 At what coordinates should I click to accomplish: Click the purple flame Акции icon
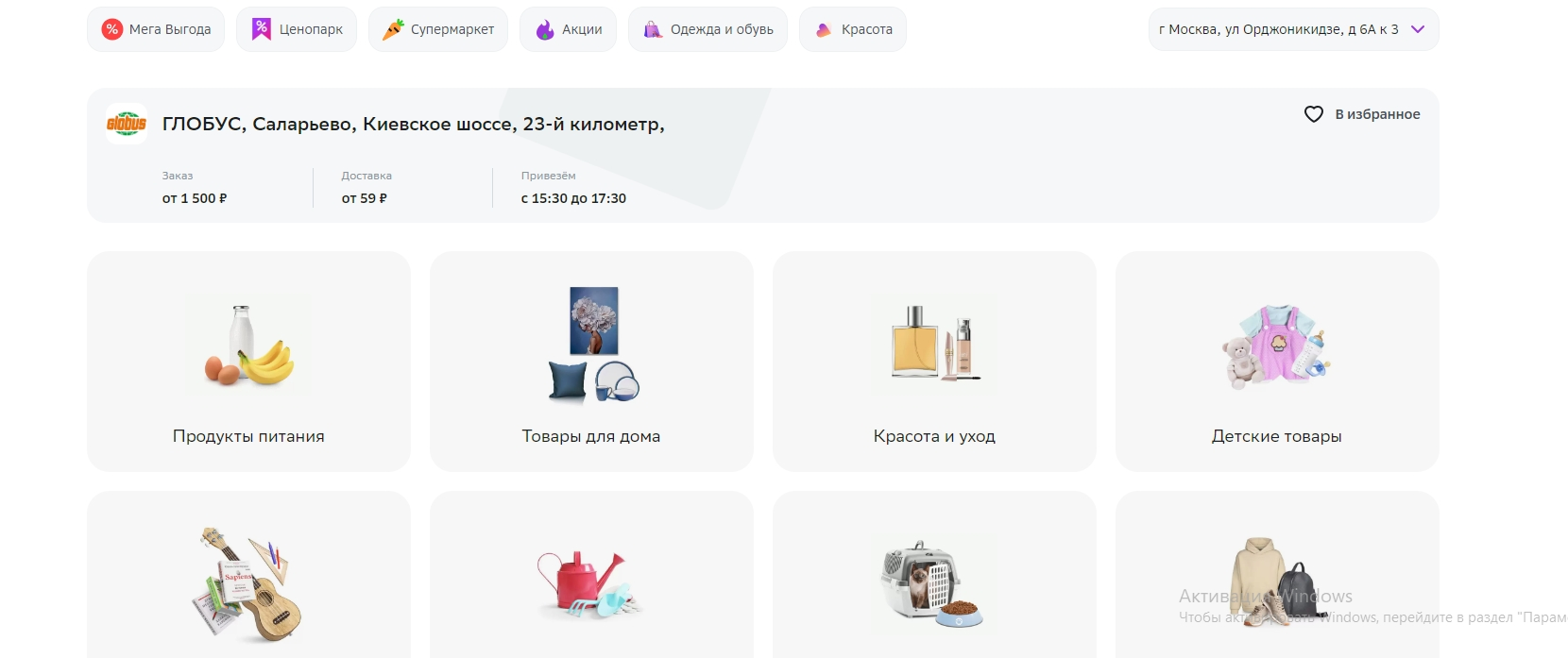[545, 29]
